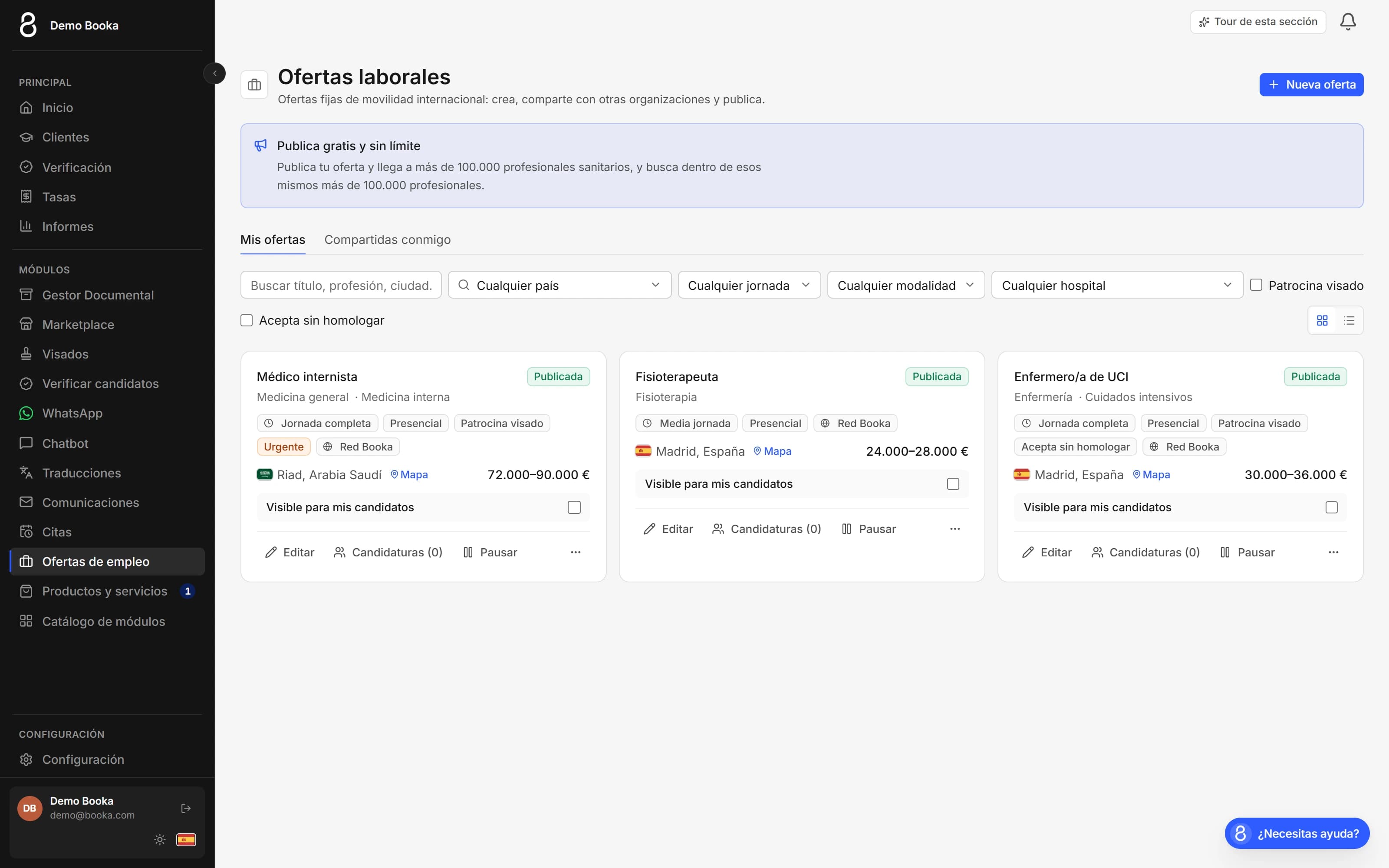Change language via the Spanish flag icon
Screen dimensions: 1389x868
click(186, 840)
